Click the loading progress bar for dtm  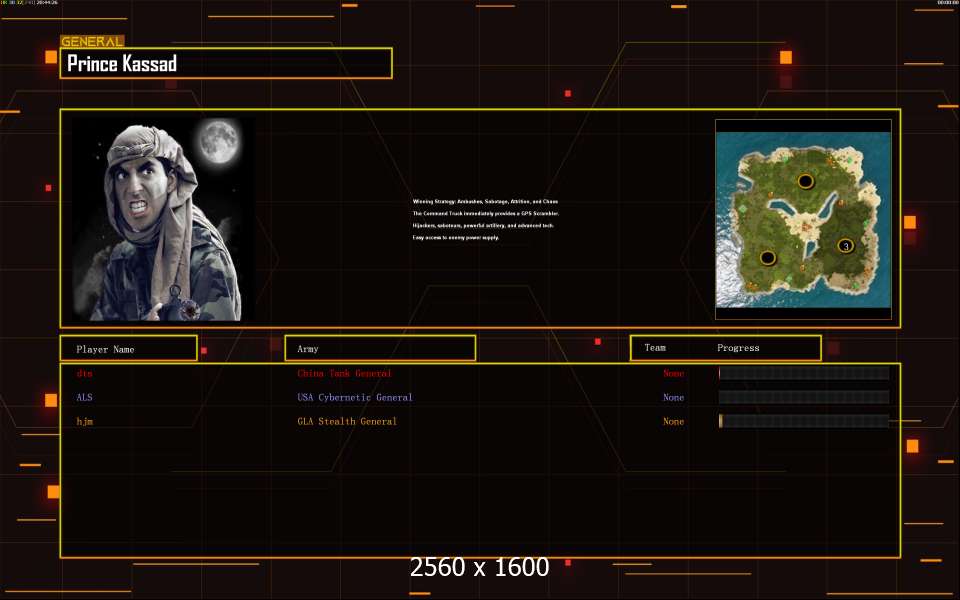coord(804,373)
